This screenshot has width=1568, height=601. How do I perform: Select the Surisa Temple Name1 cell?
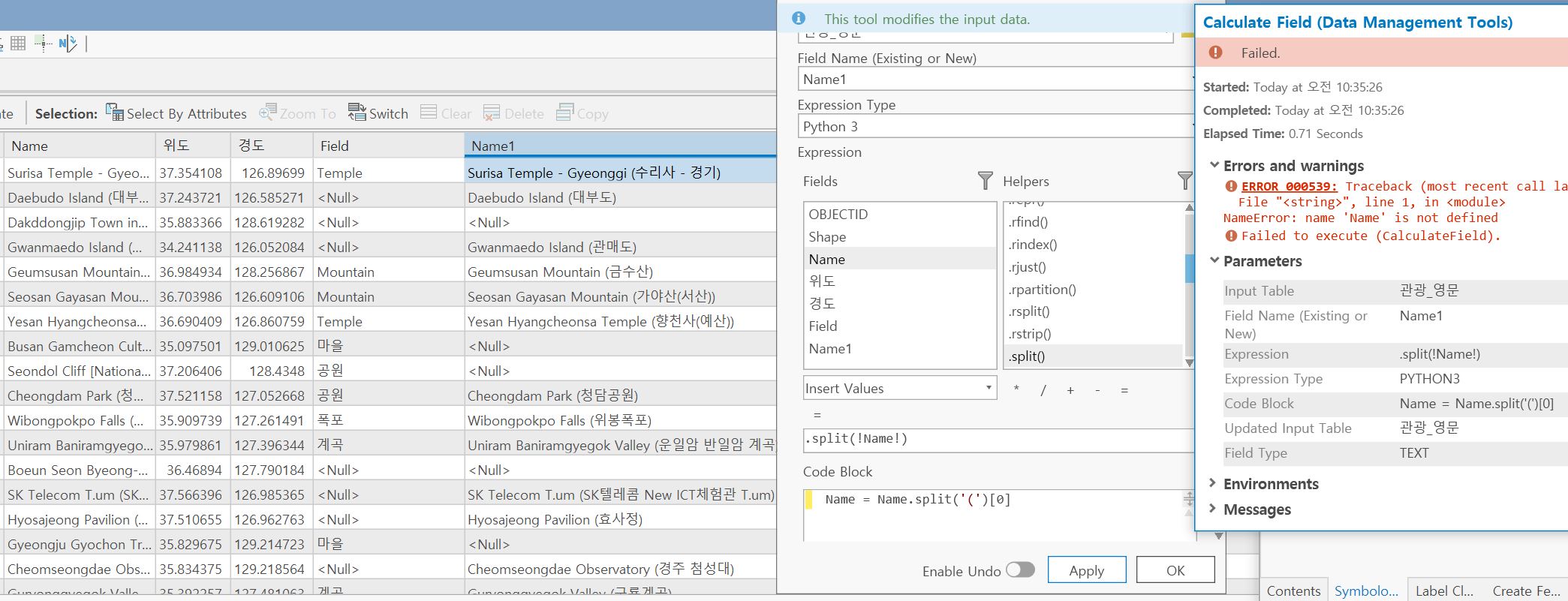620,173
